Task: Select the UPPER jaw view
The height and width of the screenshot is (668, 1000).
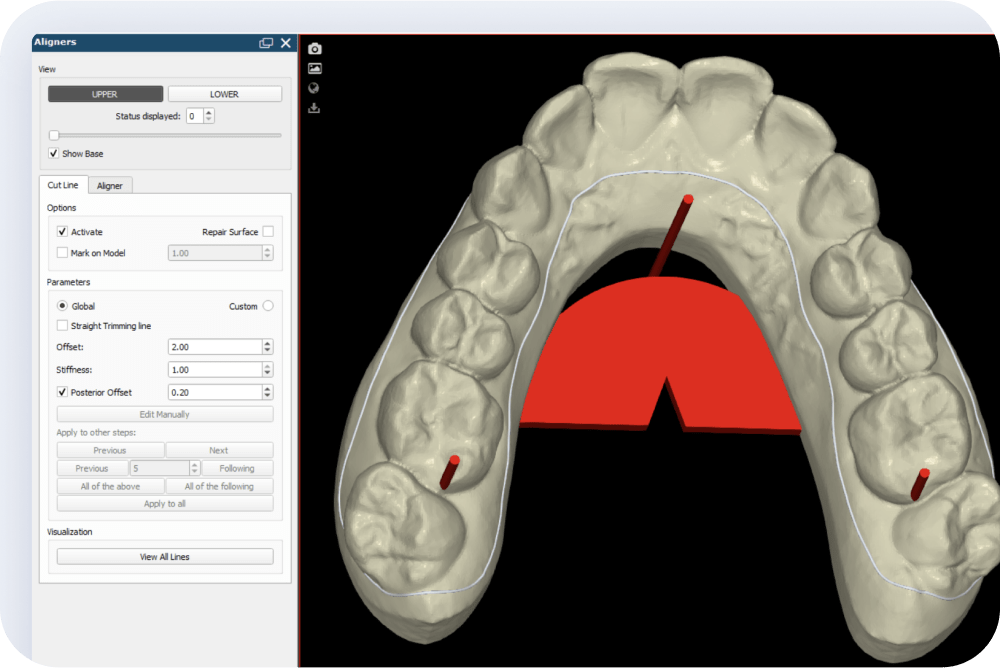Action: tap(105, 94)
